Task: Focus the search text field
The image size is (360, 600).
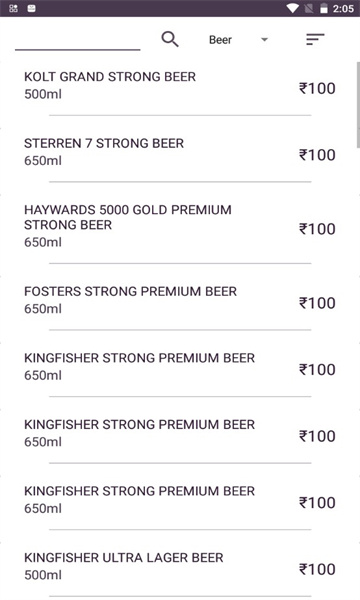Action: [78, 41]
